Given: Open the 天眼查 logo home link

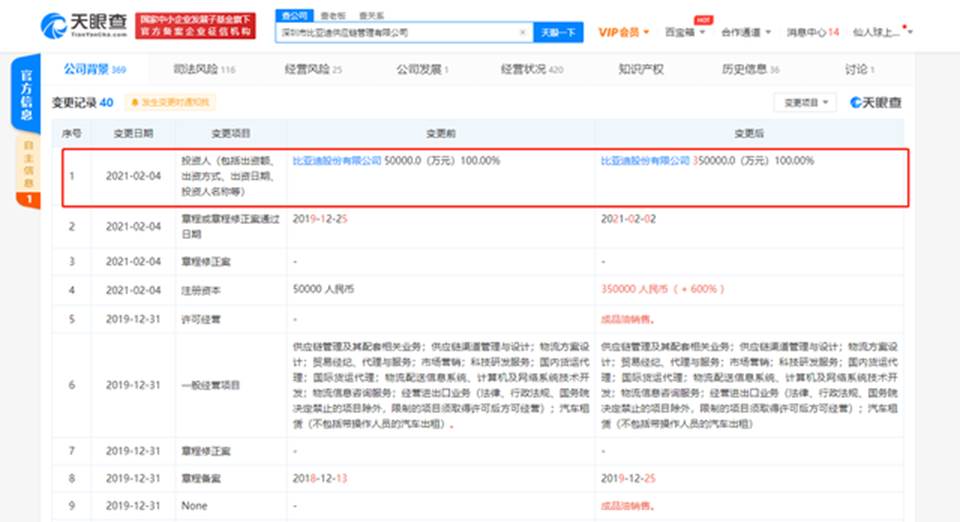Looking at the screenshot, I should 84,26.
